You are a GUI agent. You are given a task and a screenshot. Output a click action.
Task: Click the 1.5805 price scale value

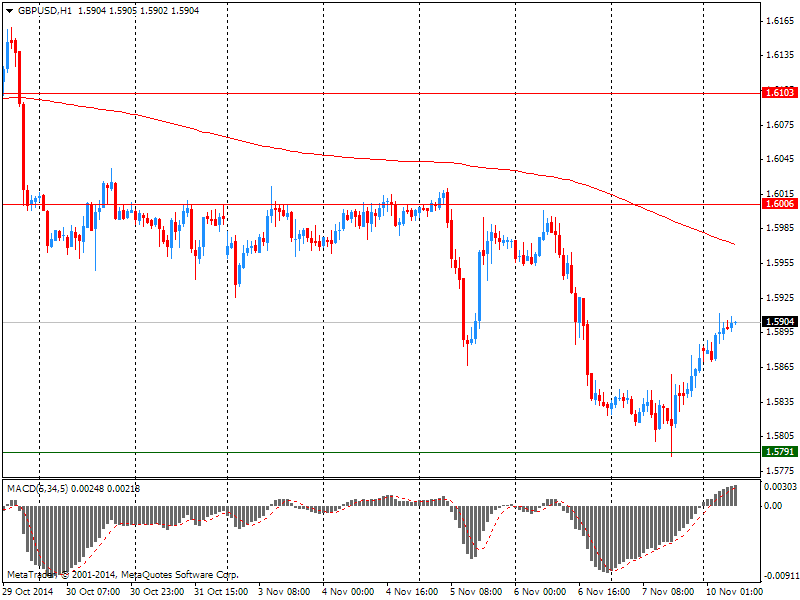(x=780, y=436)
